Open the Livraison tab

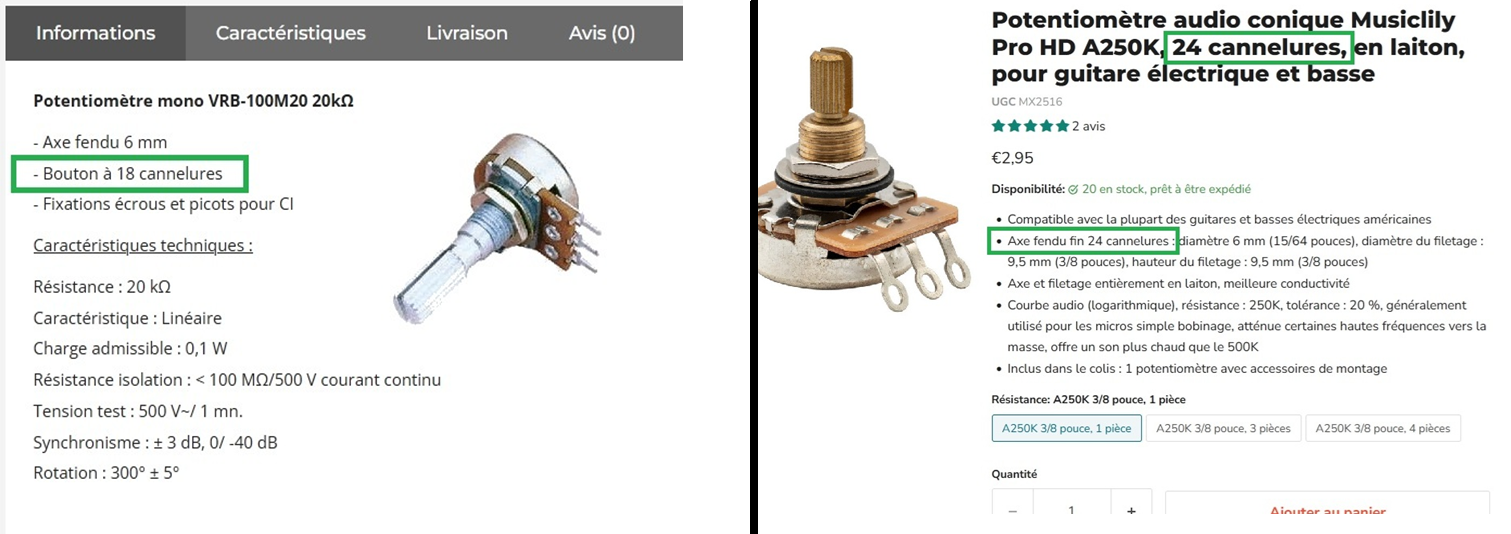coord(466,33)
